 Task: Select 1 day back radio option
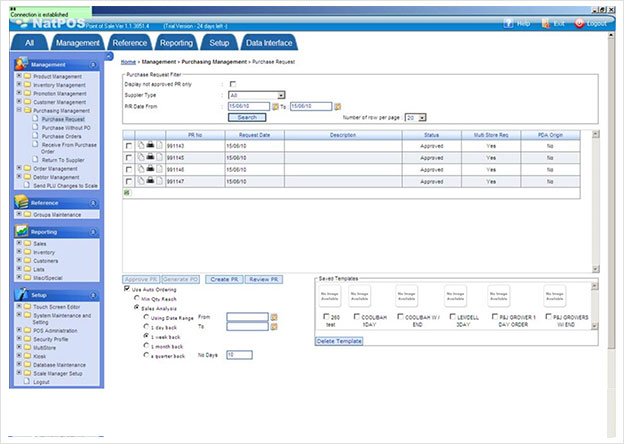click(x=146, y=327)
